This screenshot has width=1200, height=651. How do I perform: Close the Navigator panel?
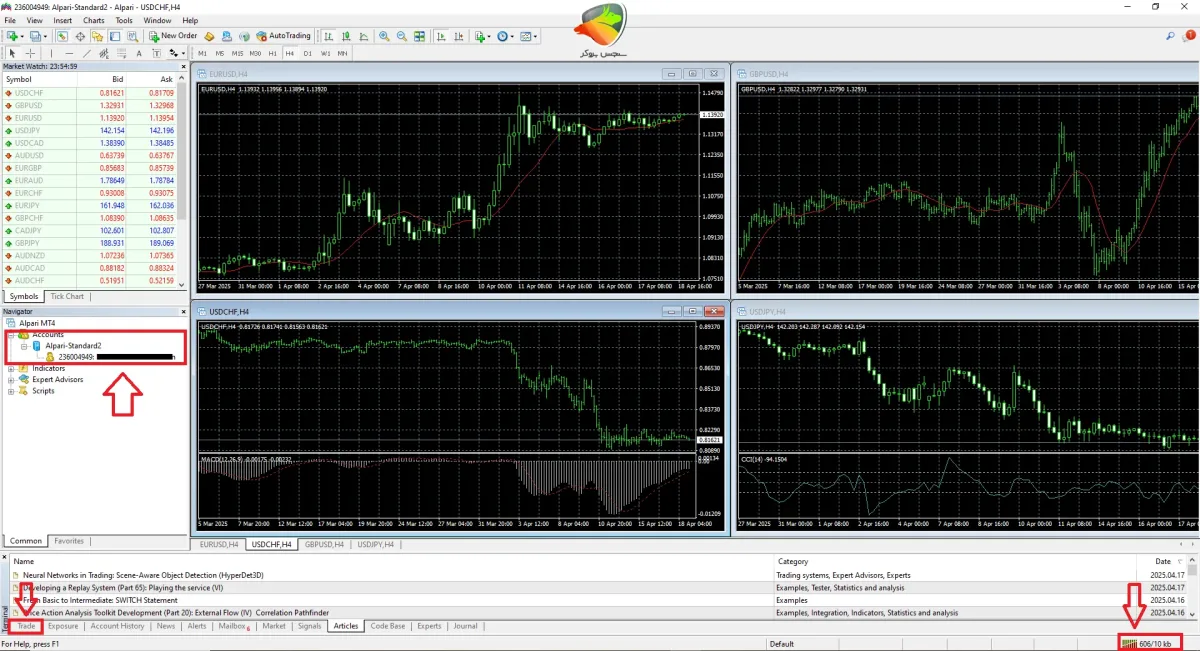pos(183,311)
